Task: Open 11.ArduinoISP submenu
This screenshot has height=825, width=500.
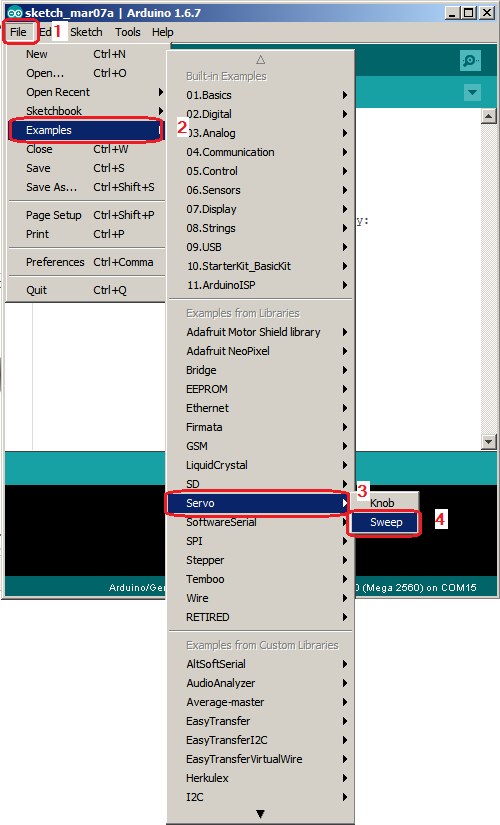Action: [x=261, y=285]
